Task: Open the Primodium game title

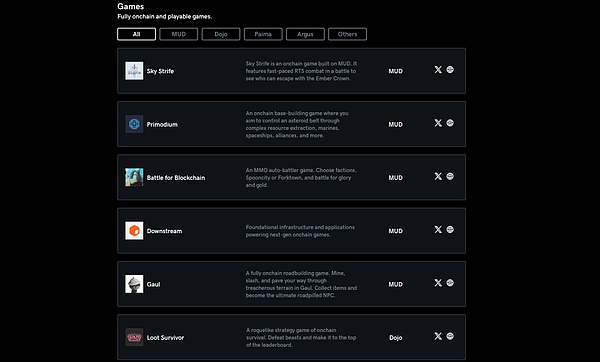Action: [x=162, y=124]
